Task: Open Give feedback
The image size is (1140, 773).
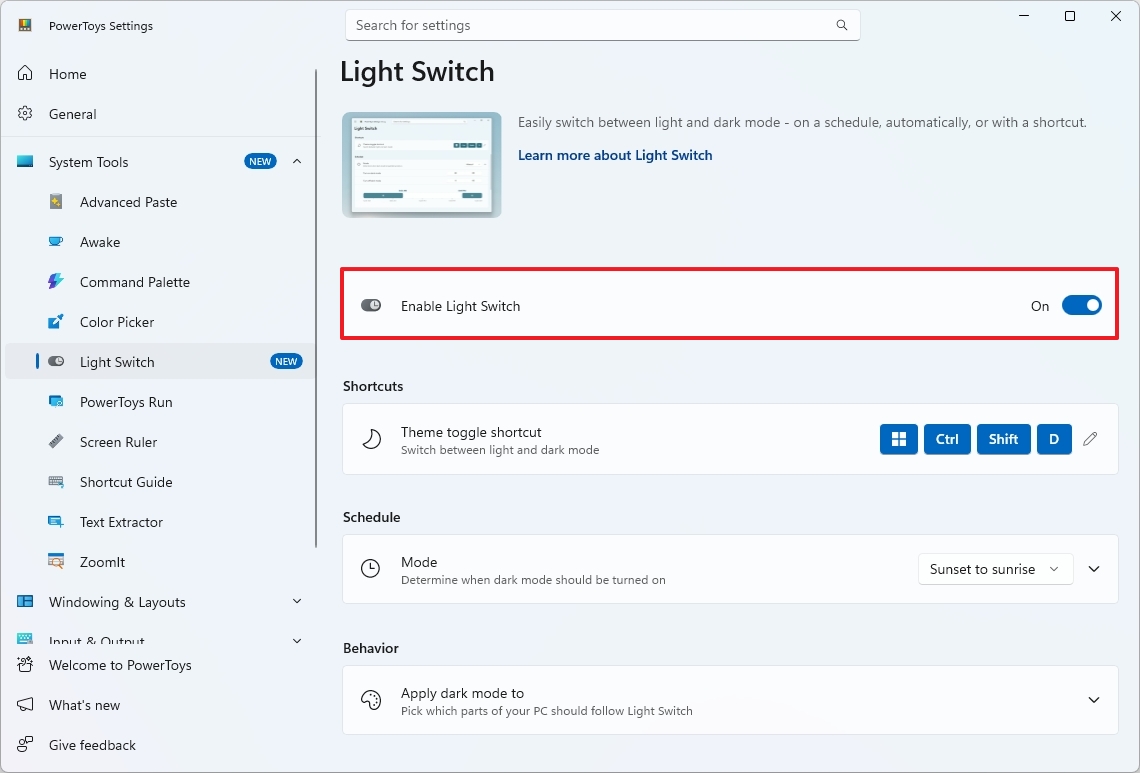Action: tap(92, 745)
